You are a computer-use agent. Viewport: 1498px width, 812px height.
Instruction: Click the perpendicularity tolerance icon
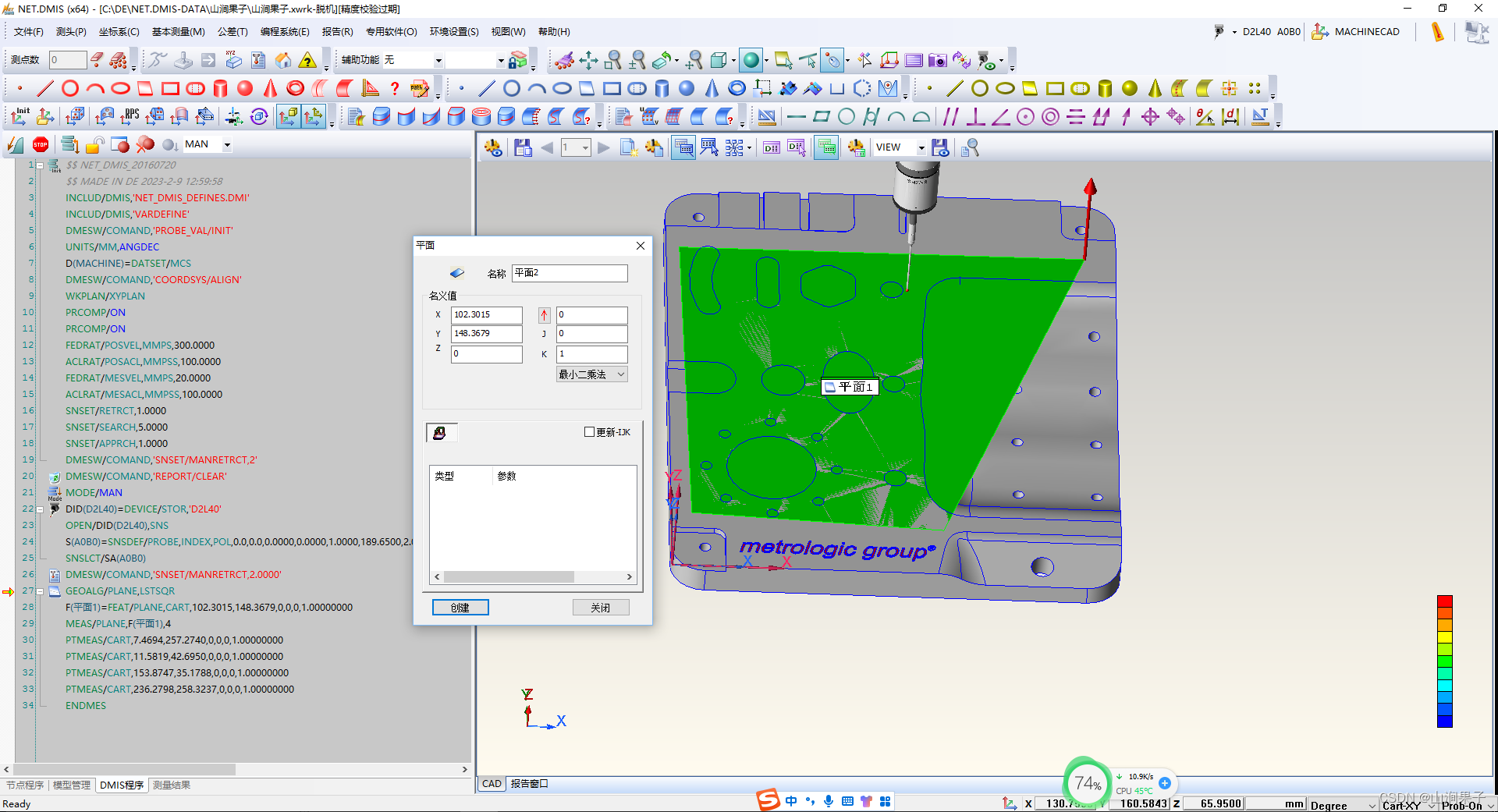tap(975, 117)
